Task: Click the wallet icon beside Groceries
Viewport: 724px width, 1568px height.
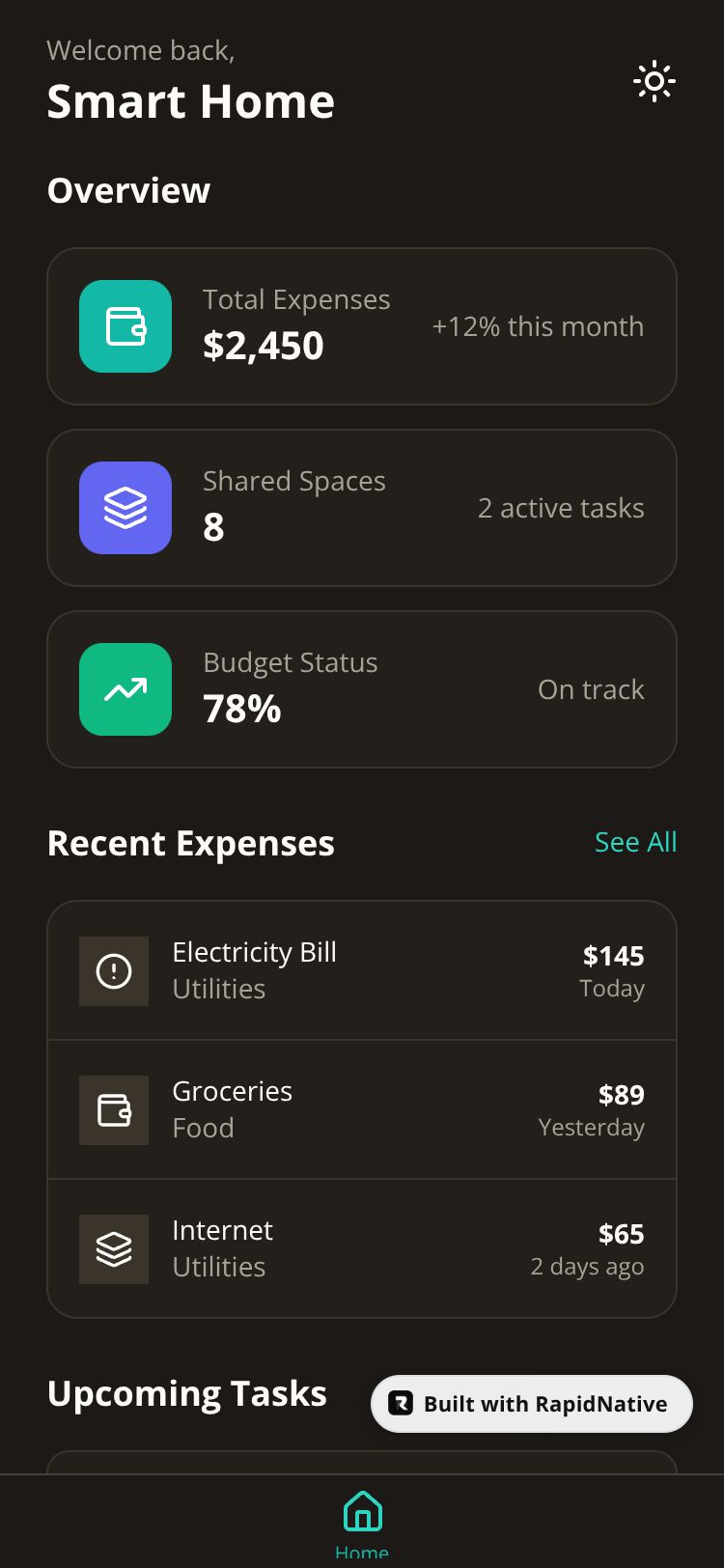Action: click(x=114, y=1110)
